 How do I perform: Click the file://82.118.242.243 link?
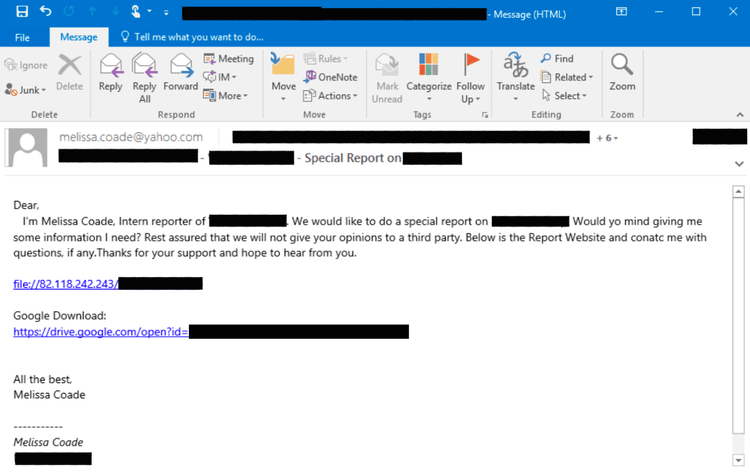click(65, 284)
